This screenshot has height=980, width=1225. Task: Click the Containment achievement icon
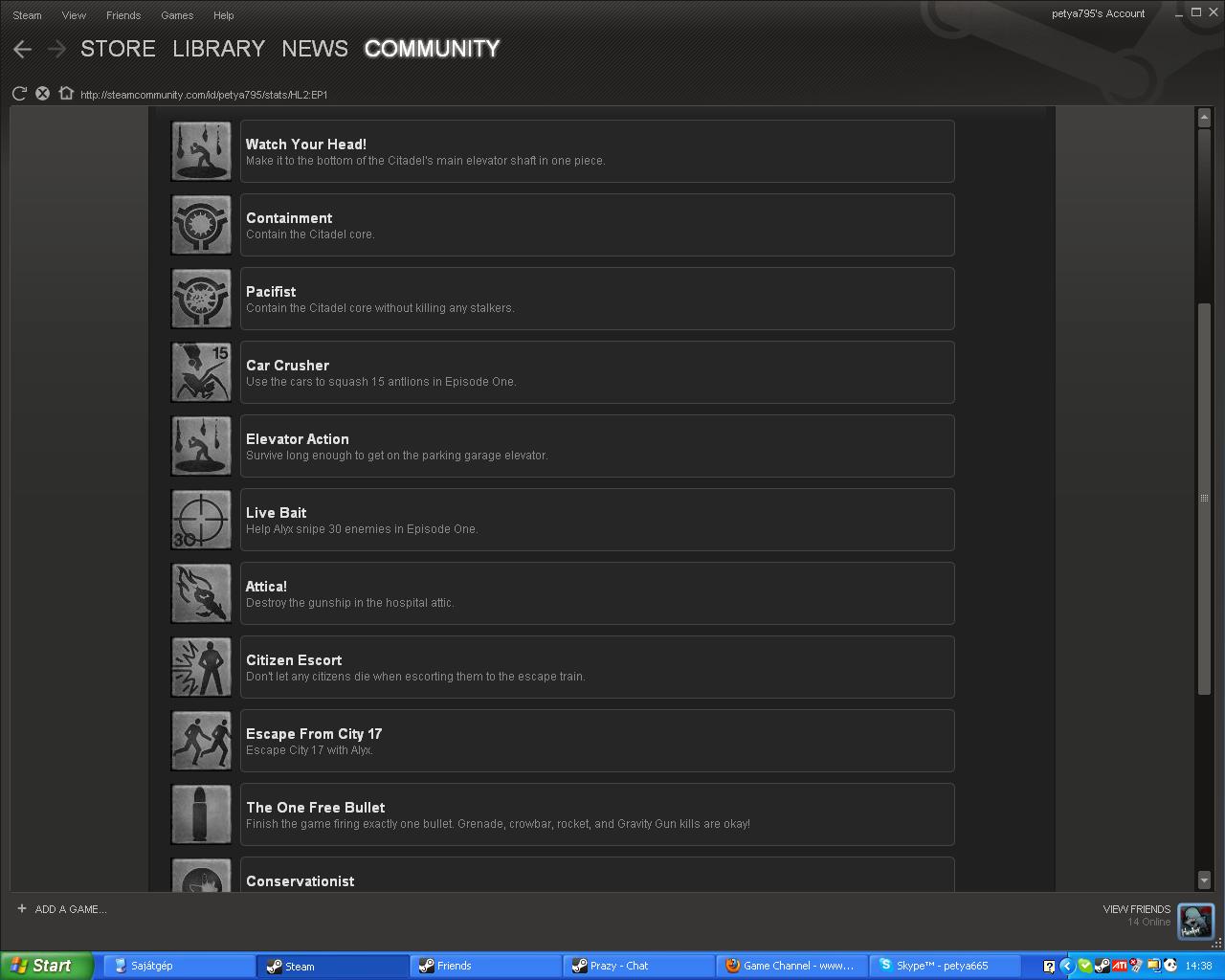coord(201,225)
